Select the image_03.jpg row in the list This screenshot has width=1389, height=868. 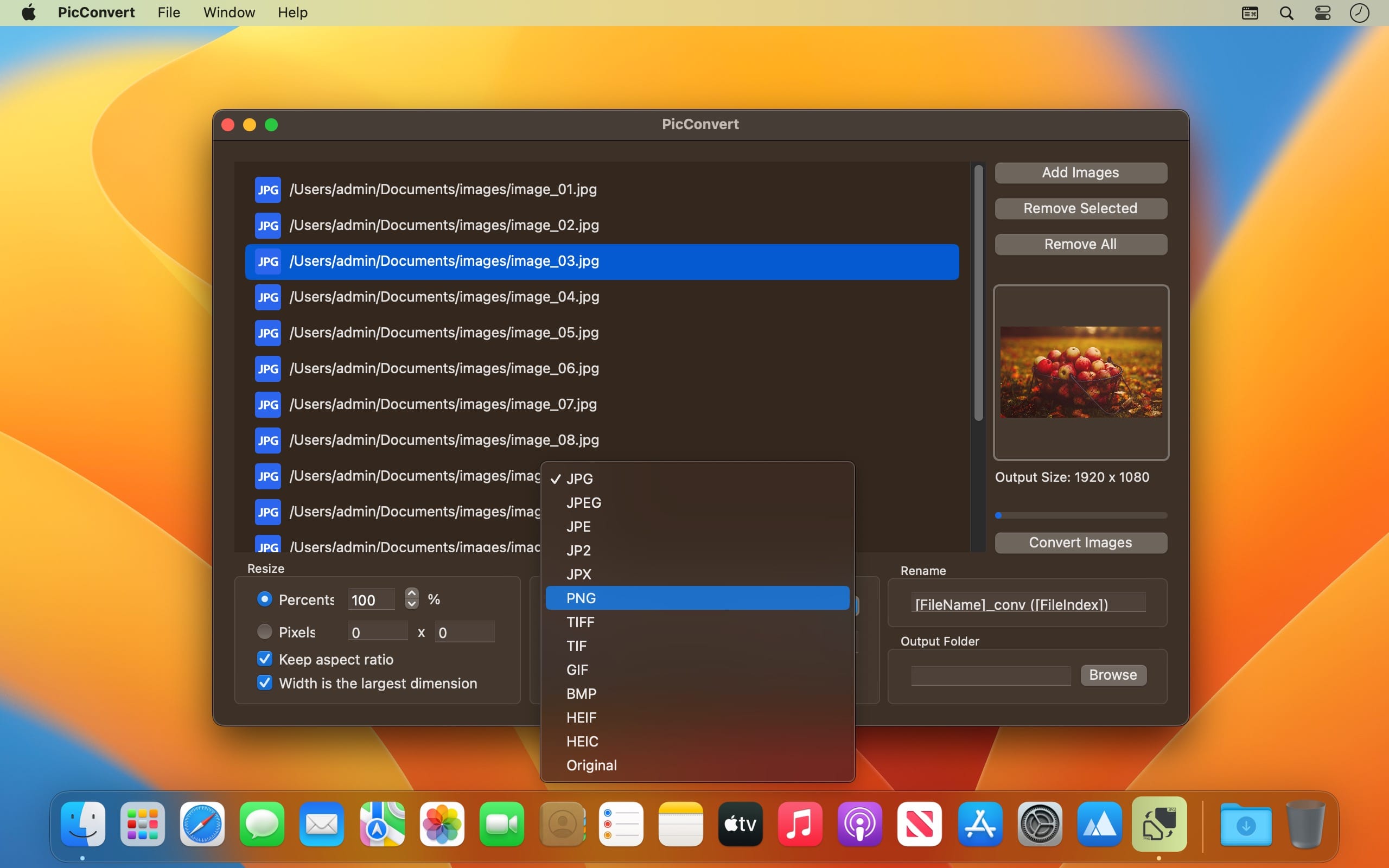602,262
